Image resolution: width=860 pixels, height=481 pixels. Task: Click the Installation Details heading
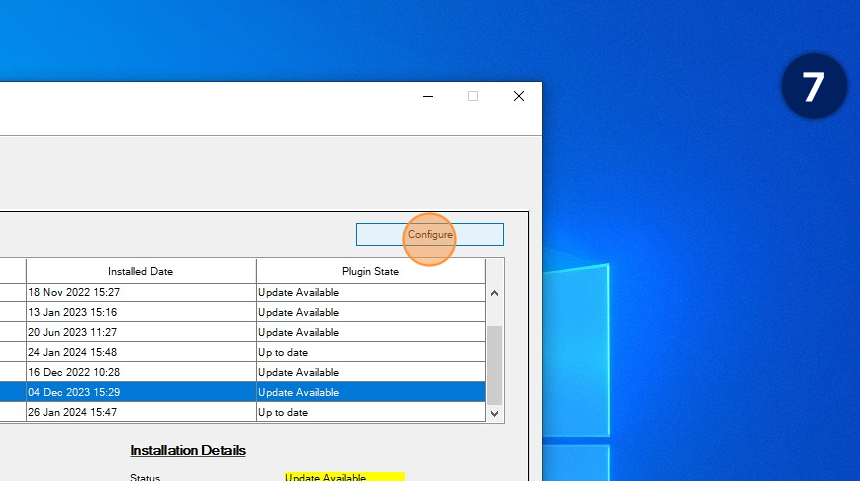click(188, 450)
